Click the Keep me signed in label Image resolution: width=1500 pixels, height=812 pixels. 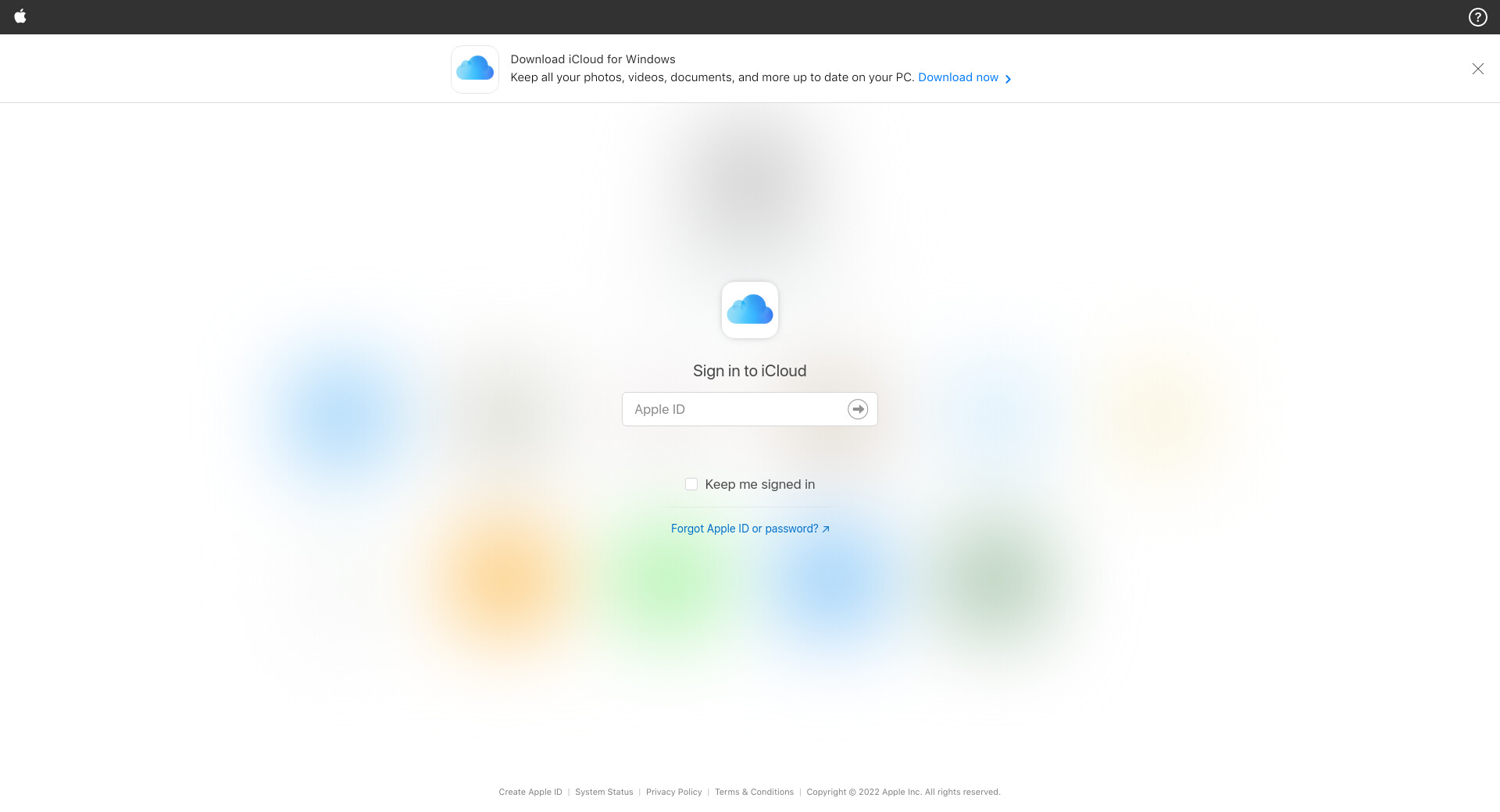coord(760,484)
